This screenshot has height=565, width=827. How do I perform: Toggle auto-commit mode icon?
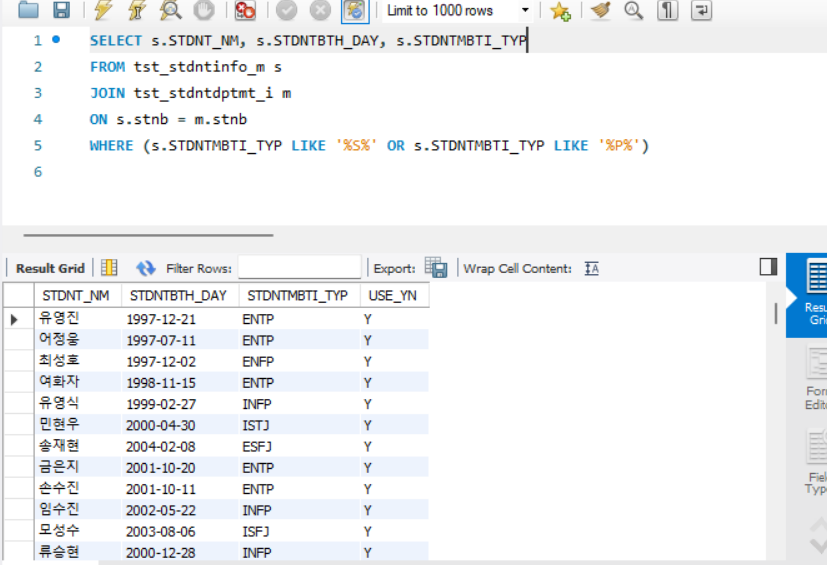pos(354,10)
